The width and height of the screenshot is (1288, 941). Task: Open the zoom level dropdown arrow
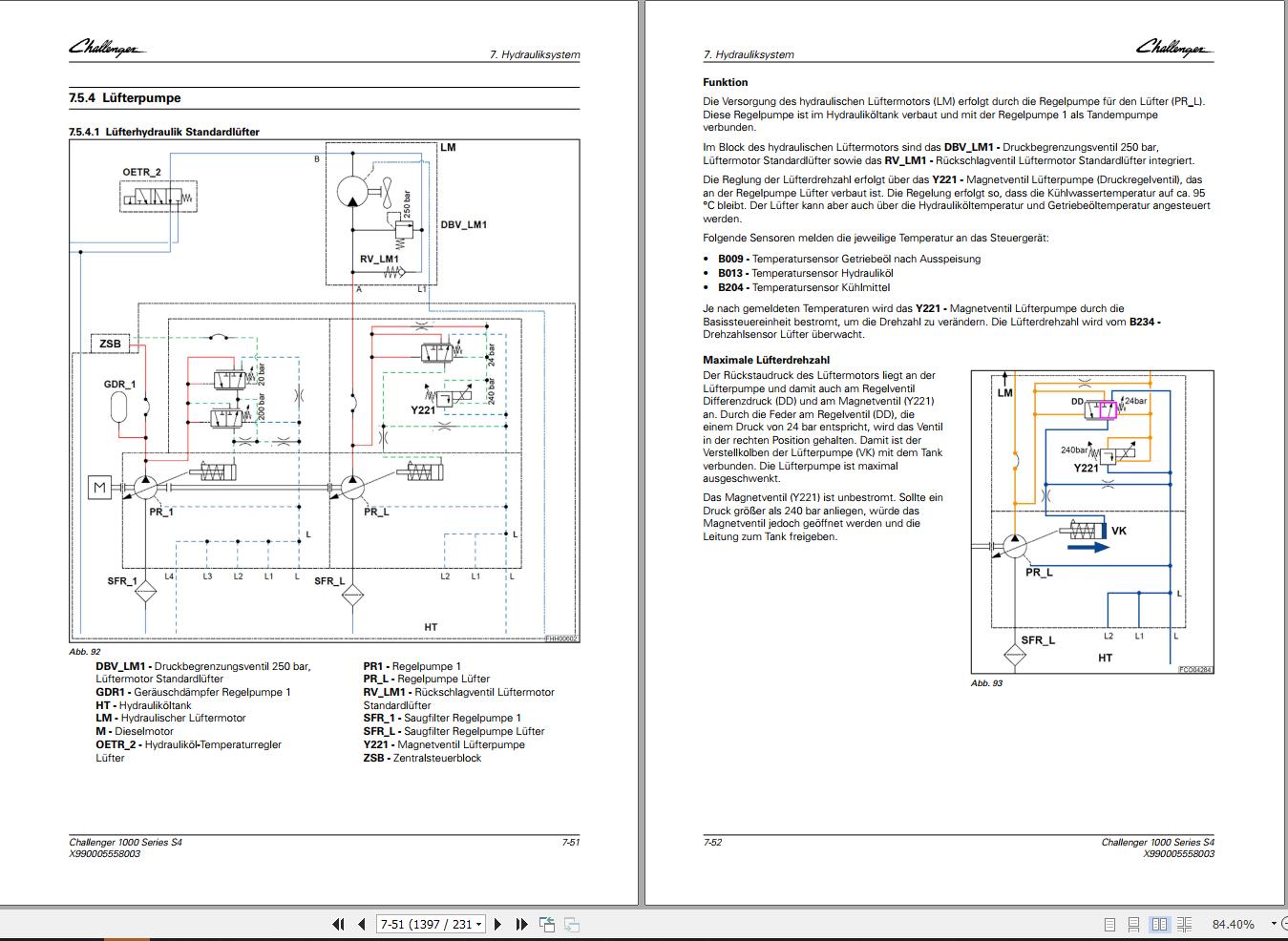coord(1274,924)
